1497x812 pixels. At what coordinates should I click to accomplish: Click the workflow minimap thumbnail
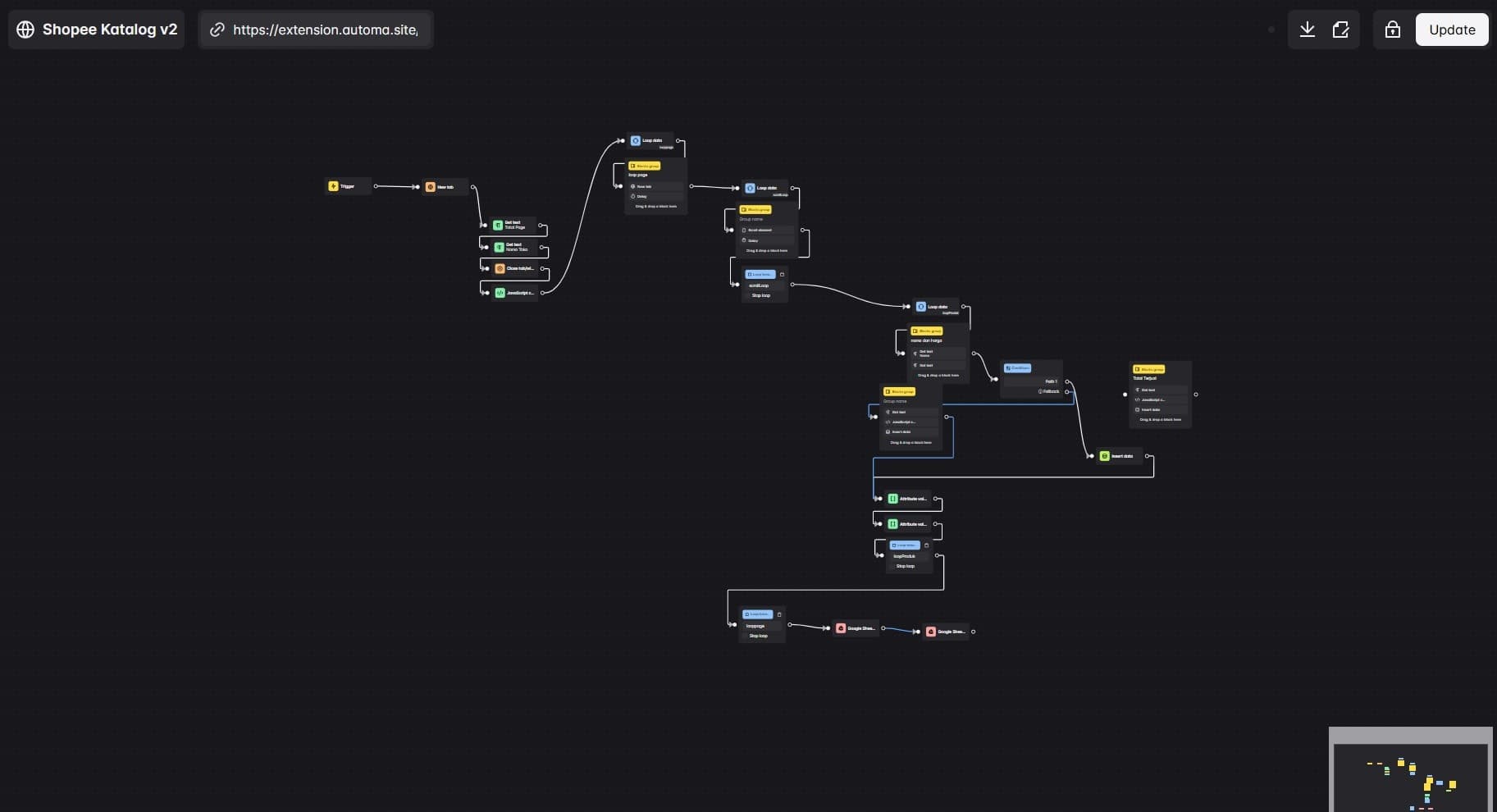[x=1410, y=776]
